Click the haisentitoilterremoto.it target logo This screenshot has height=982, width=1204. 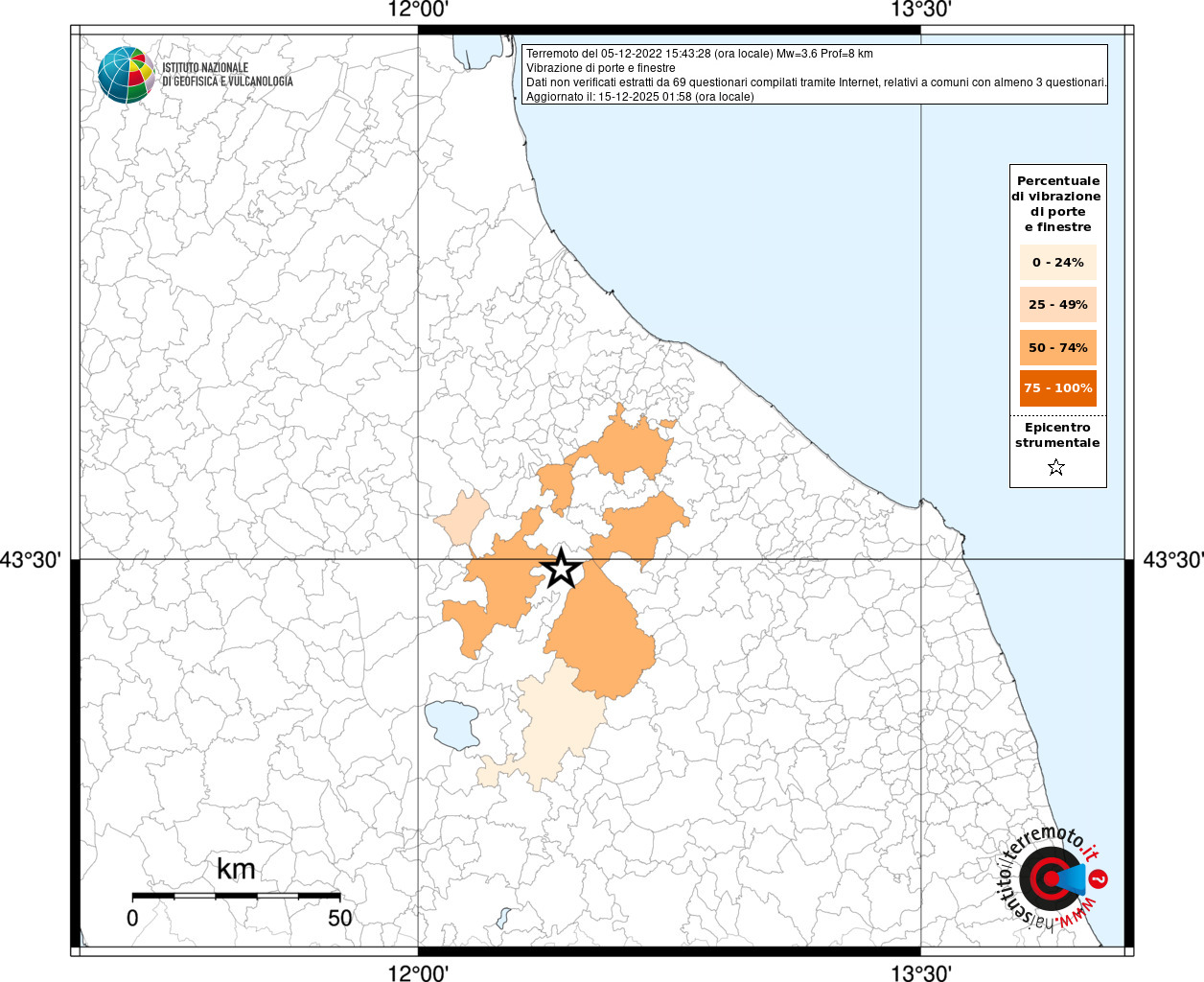click(1050, 877)
